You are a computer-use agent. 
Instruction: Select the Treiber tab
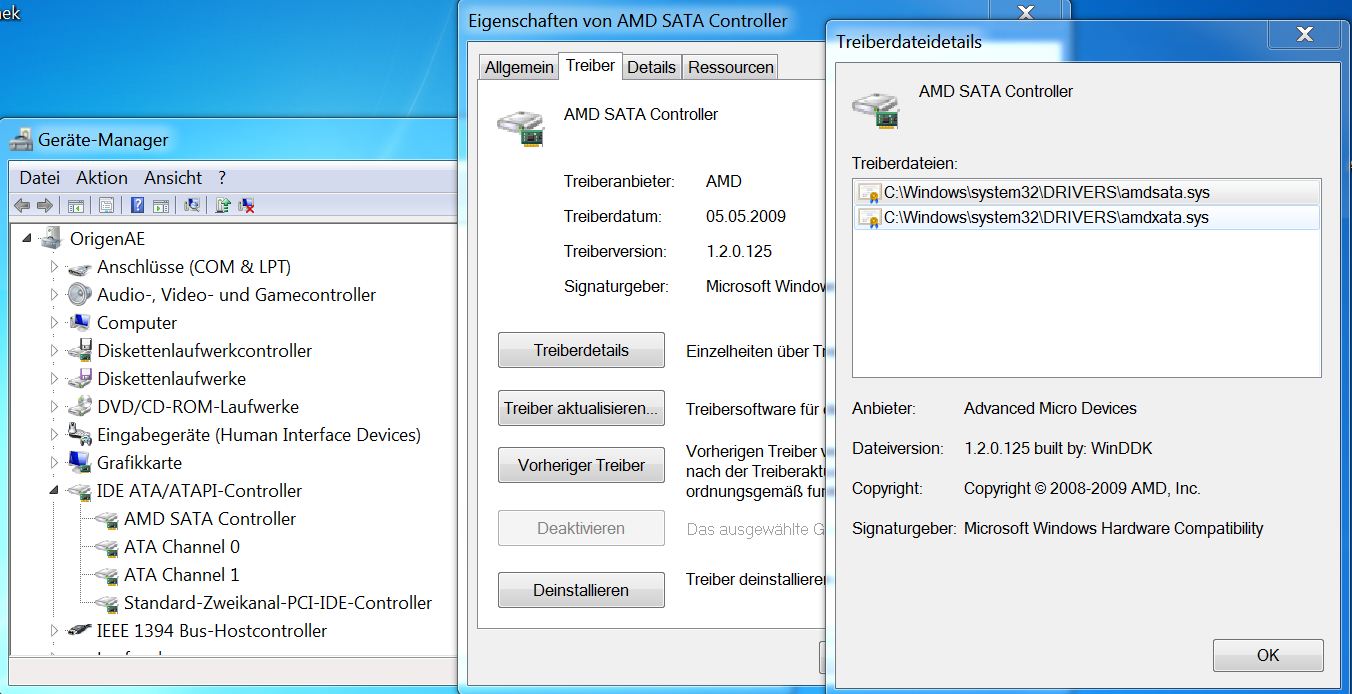(590, 65)
